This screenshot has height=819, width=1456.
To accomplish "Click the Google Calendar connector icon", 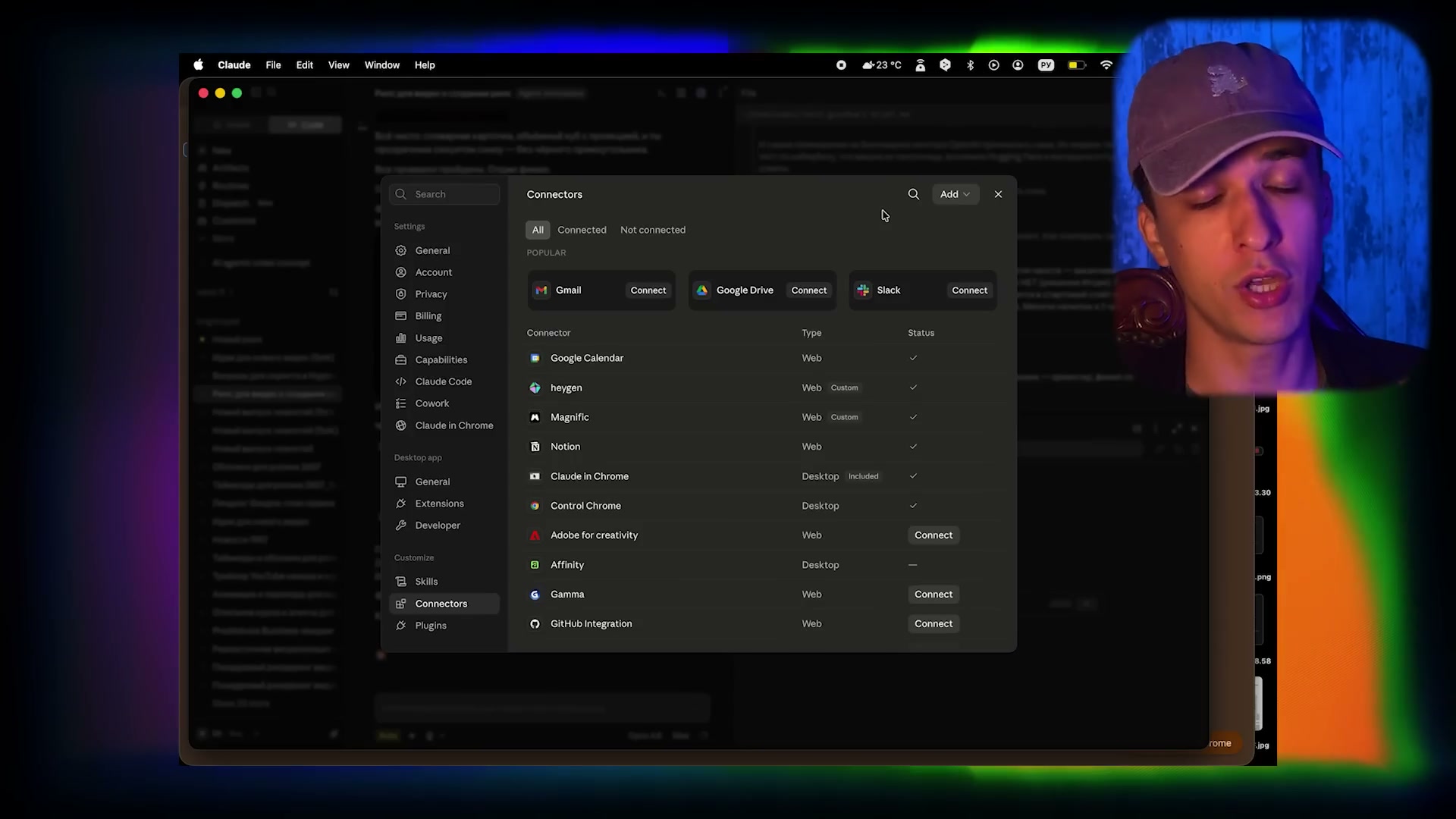I will click(535, 358).
